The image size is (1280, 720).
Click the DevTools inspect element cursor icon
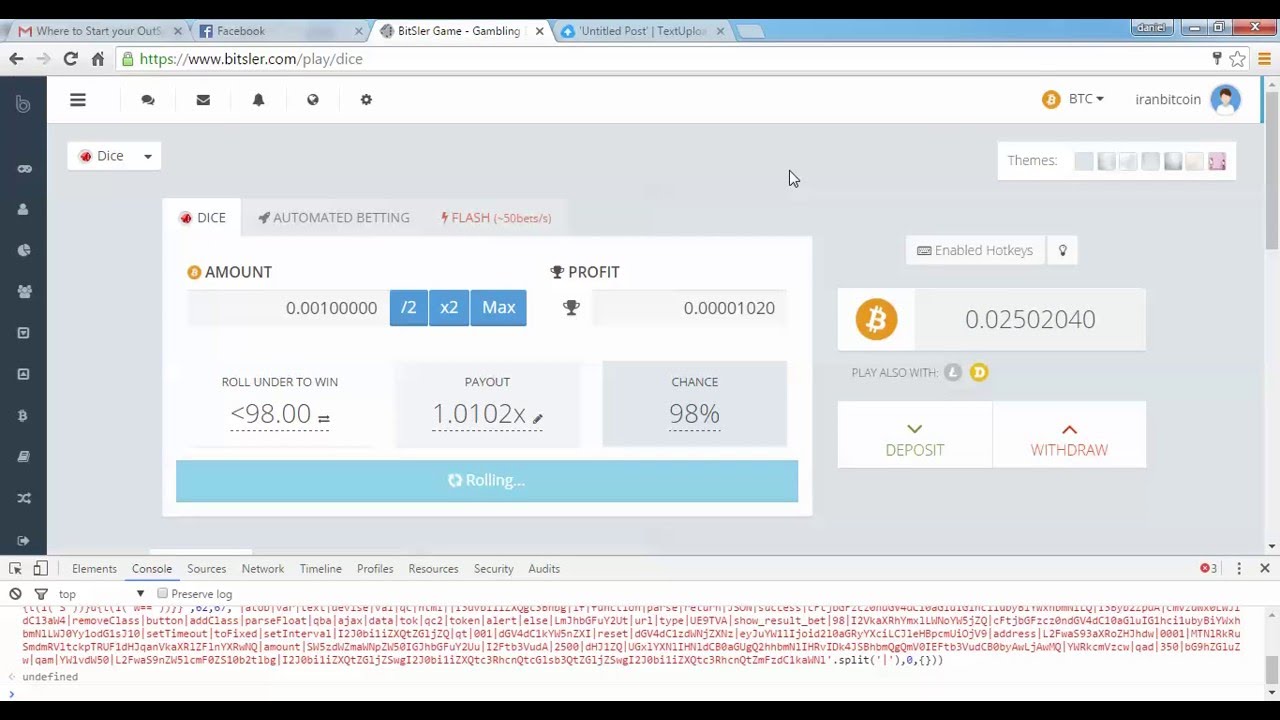[x=16, y=569]
